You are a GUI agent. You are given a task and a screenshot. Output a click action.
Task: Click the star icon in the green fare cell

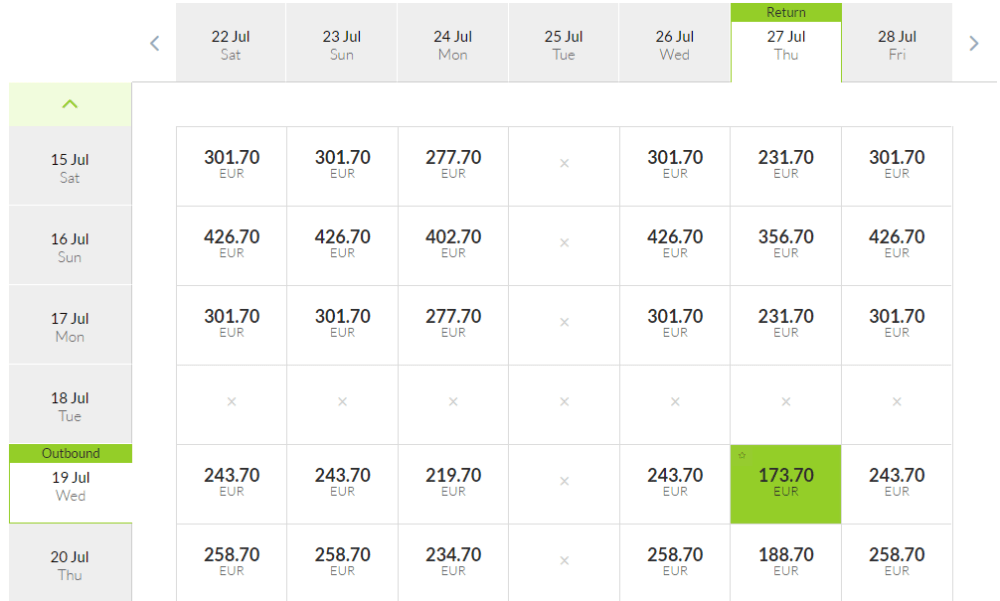click(742, 455)
